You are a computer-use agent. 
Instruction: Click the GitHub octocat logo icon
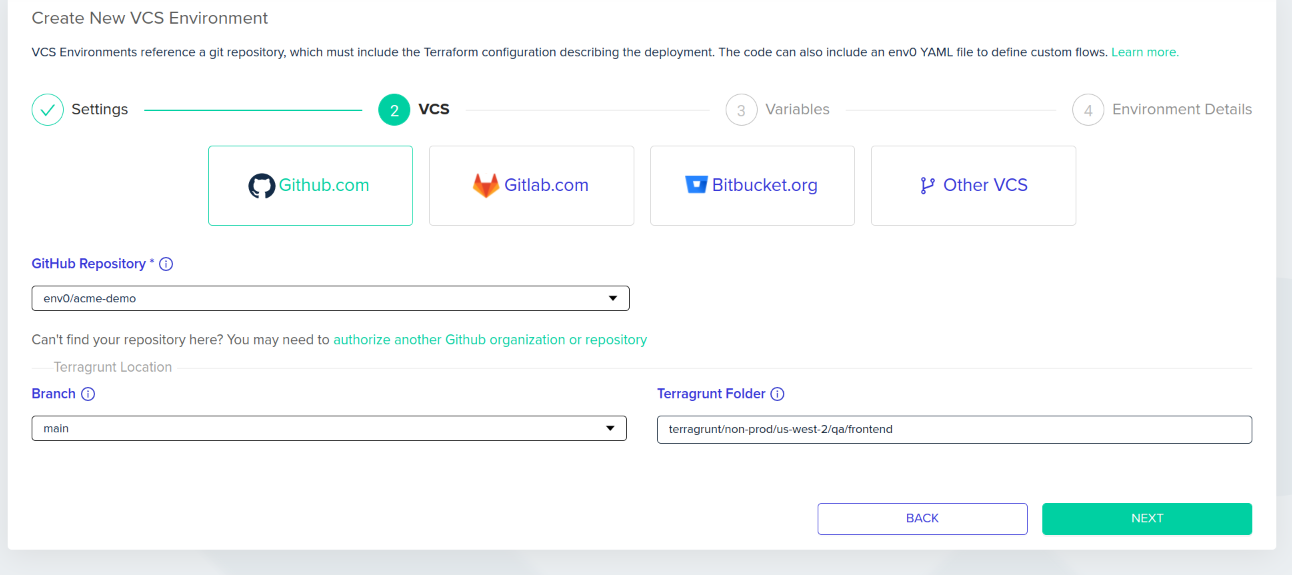tap(261, 186)
